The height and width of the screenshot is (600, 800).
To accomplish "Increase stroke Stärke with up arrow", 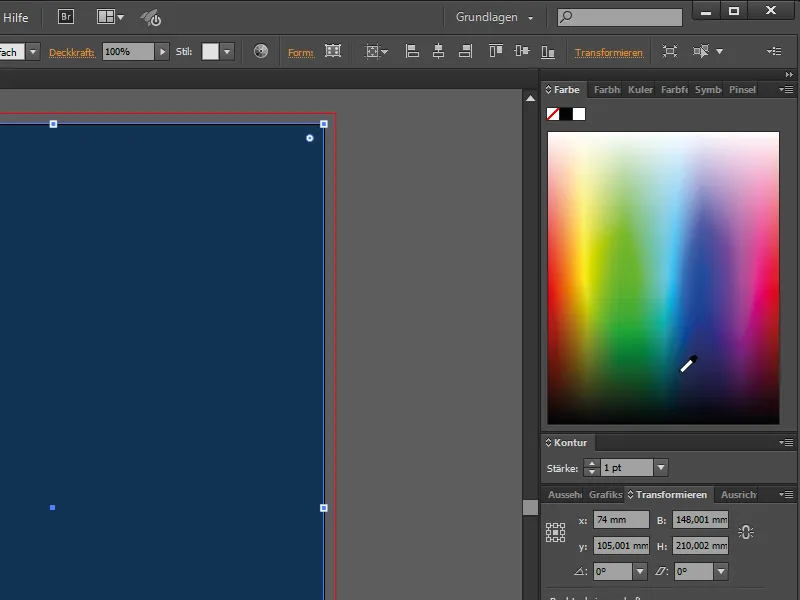I will tap(592, 463).
